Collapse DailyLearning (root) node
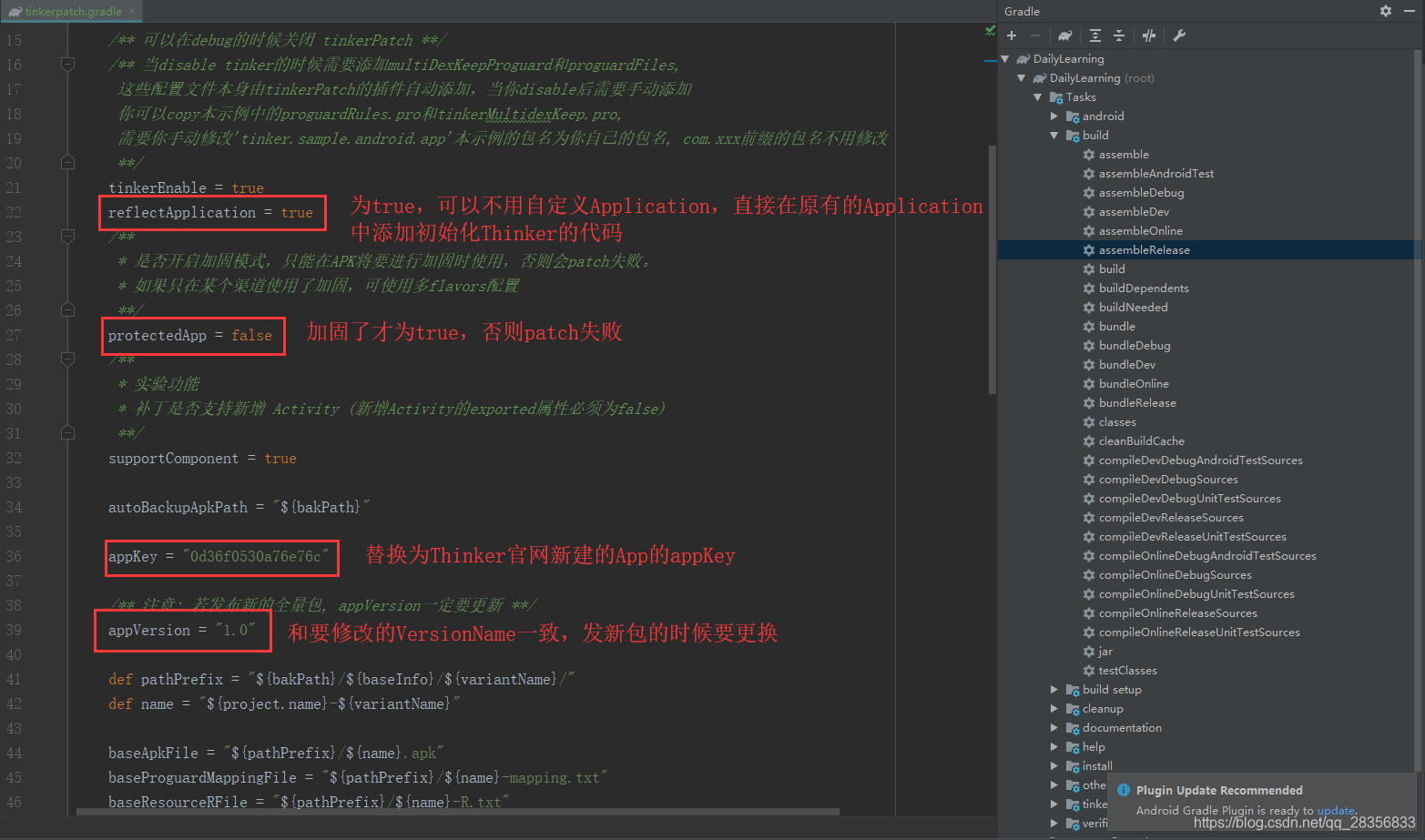Viewport: 1425px width, 840px height. [x=1022, y=77]
